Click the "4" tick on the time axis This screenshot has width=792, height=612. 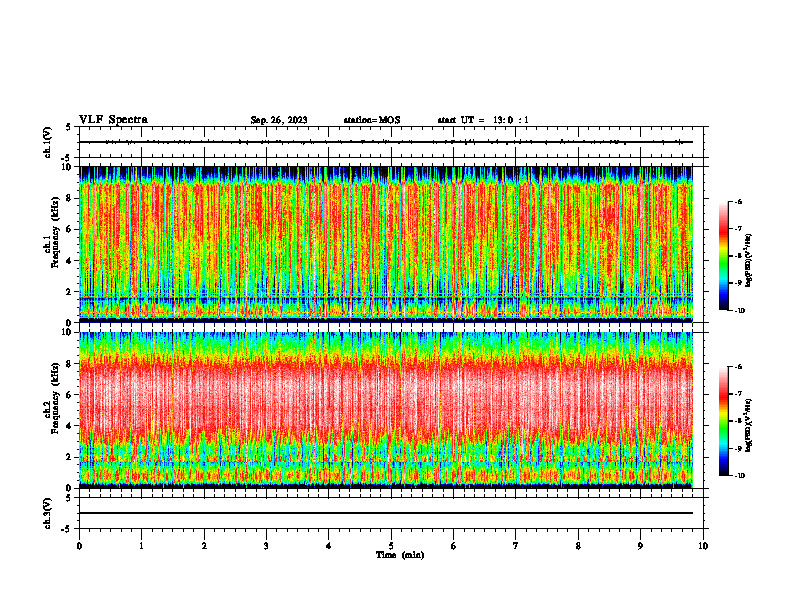[x=329, y=546]
